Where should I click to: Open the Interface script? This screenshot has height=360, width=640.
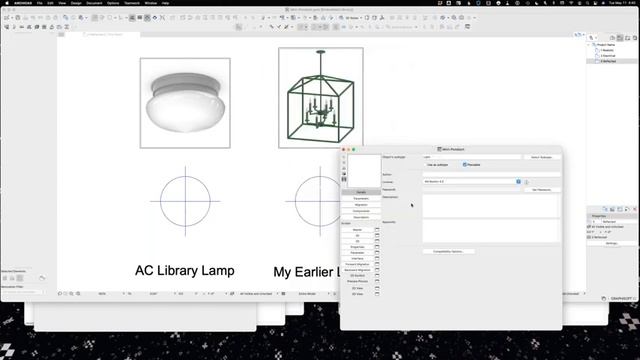pyautogui.click(x=358, y=258)
